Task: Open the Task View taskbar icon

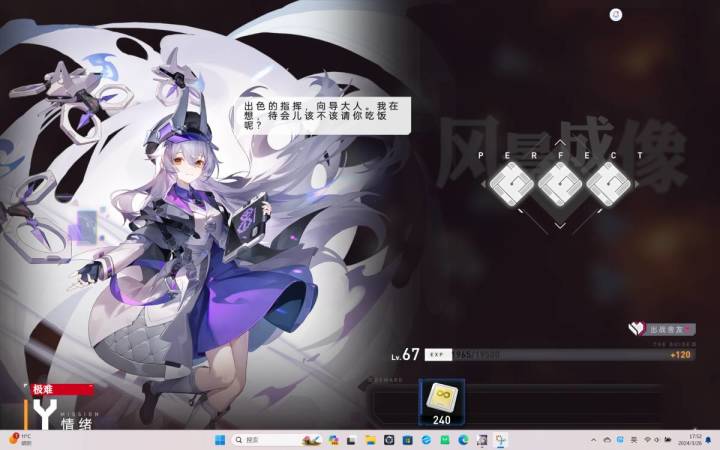Action: (351, 440)
